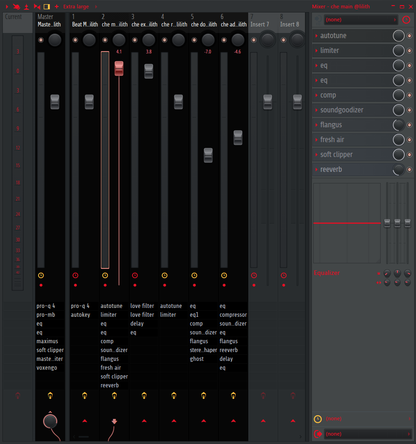This screenshot has width=416, height=444.
Task: Click the track 3 red clock icon
Action: coord(135,275)
